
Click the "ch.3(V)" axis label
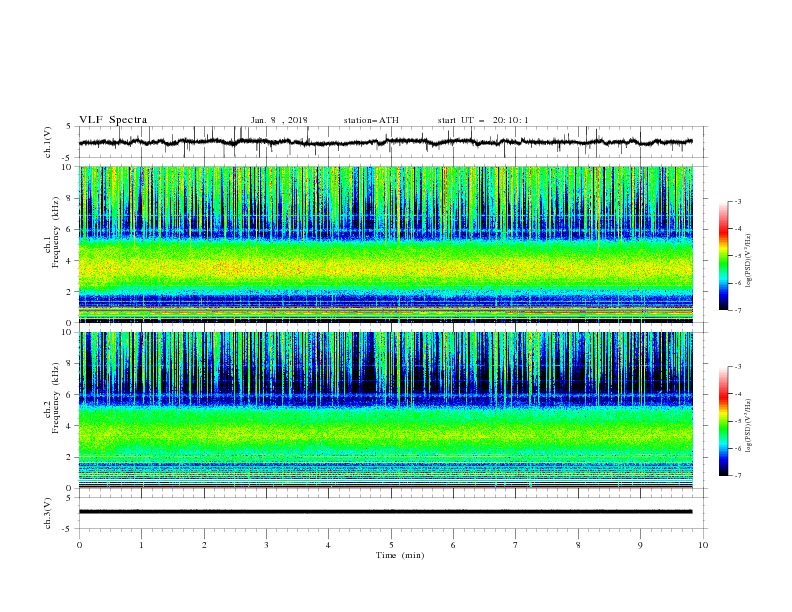(x=48, y=513)
